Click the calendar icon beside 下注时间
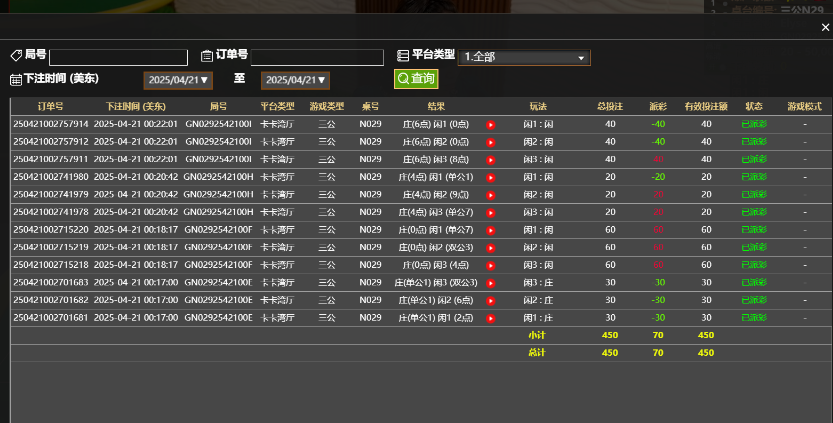Screen dimensions: 833x423 (x=16, y=79)
